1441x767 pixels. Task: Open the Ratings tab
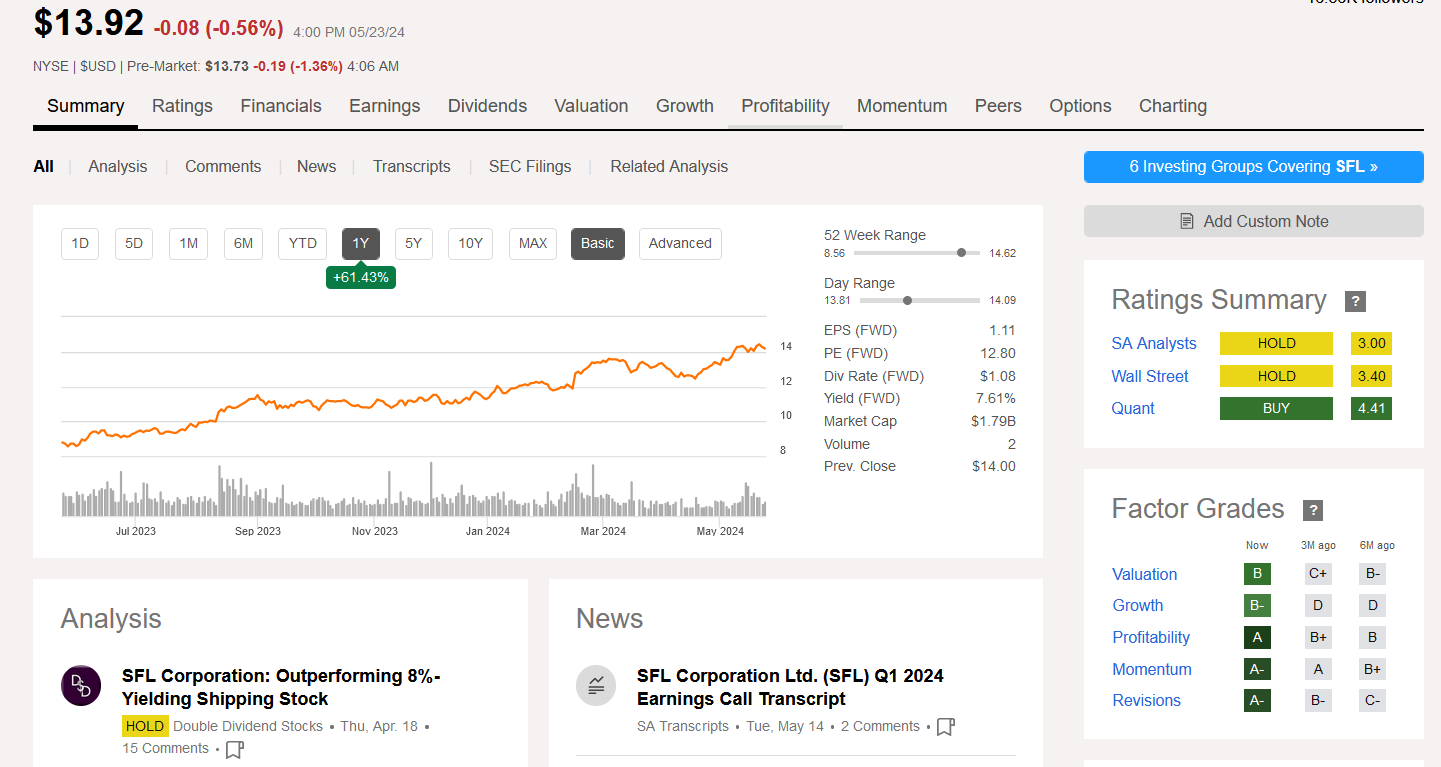point(182,106)
